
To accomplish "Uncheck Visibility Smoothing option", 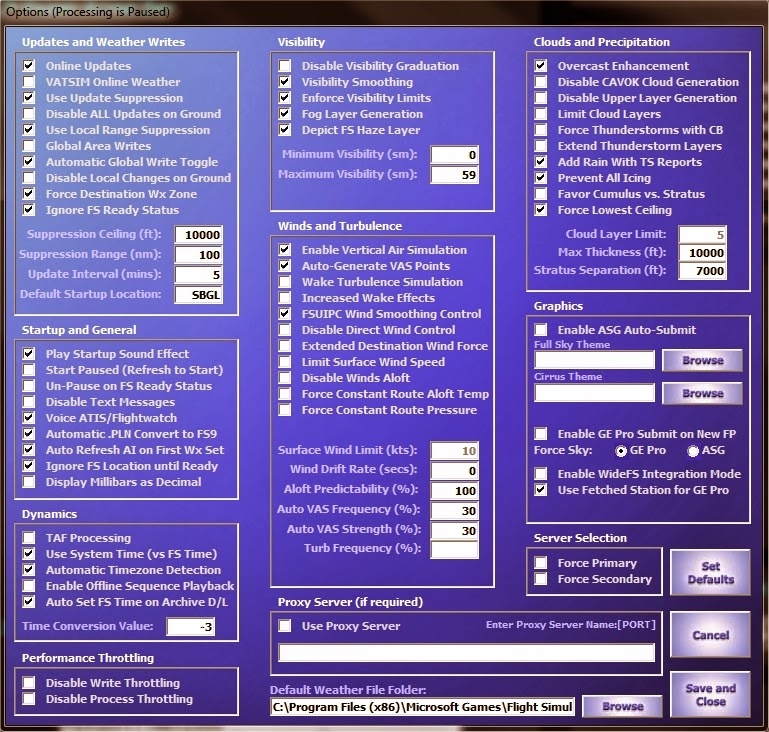I will tap(284, 82).
